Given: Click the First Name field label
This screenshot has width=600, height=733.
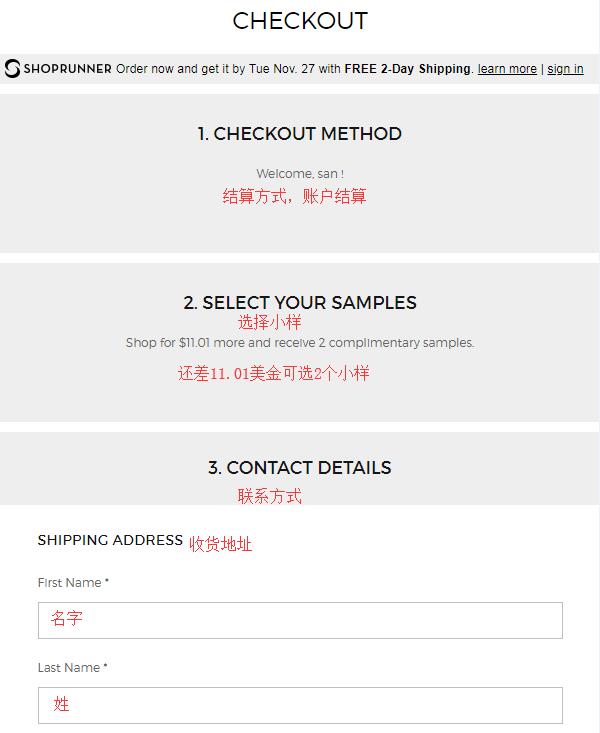Looking at the screenshot, I should [x=73, y=582].
